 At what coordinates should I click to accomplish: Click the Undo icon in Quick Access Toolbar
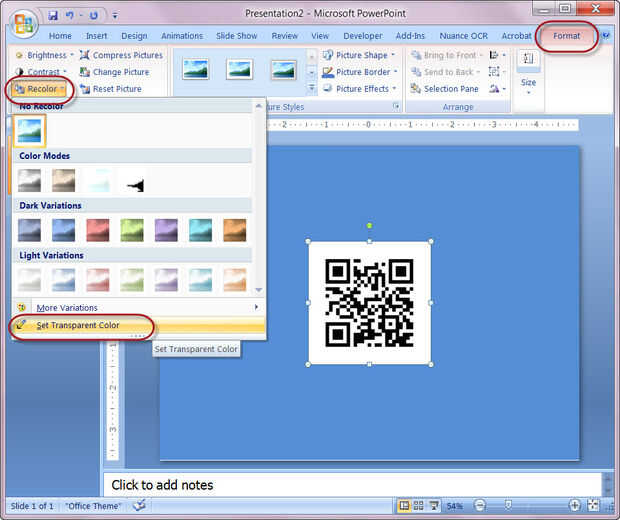(70, 15)
